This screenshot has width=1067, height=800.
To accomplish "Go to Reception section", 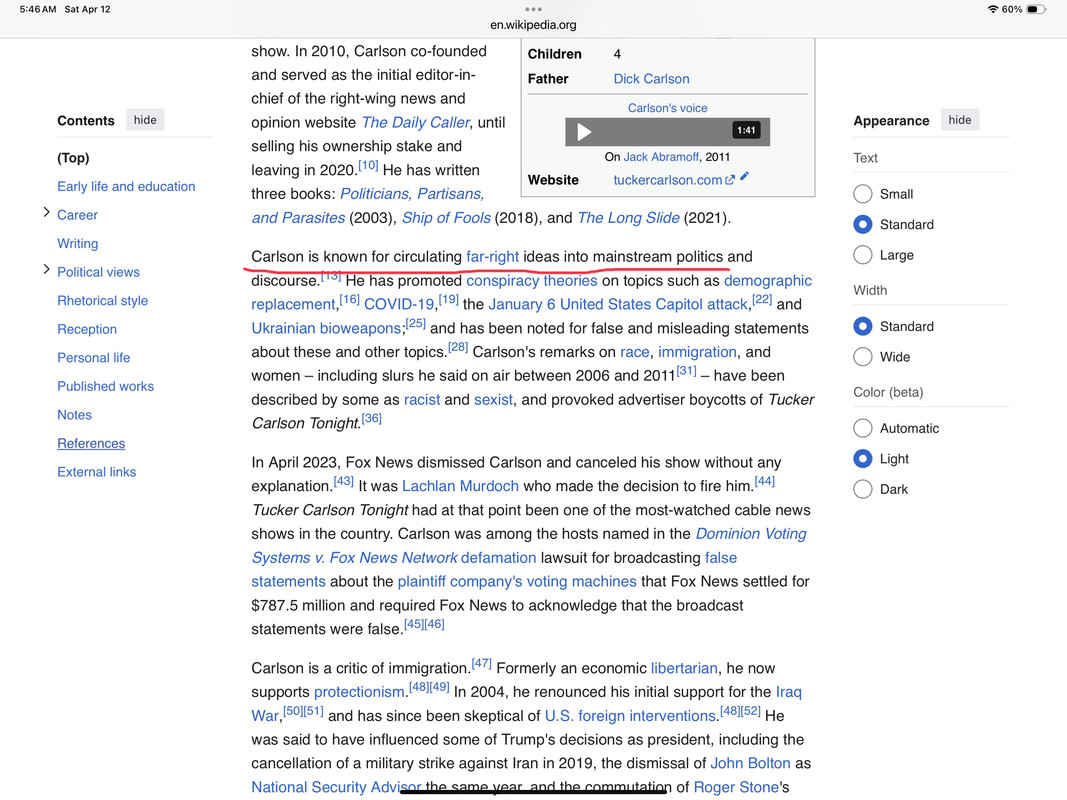I will coord(87,329).
